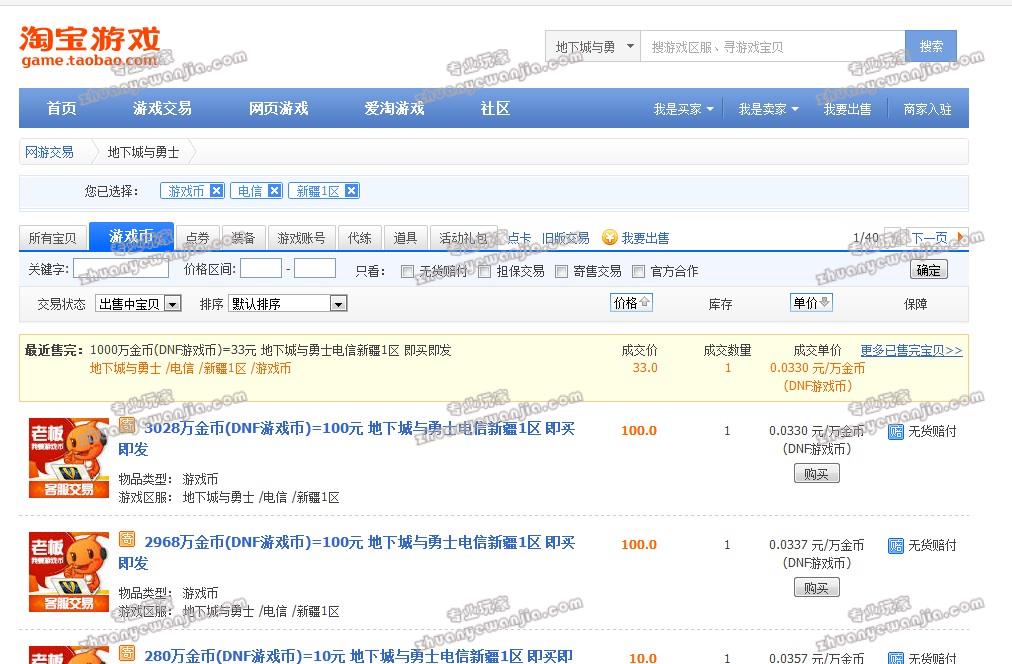Image resolution: width=1012 pixels, height=664 pixels.
Task: Open the 3028万金币=100元 listing title
Action: [347, 439]
